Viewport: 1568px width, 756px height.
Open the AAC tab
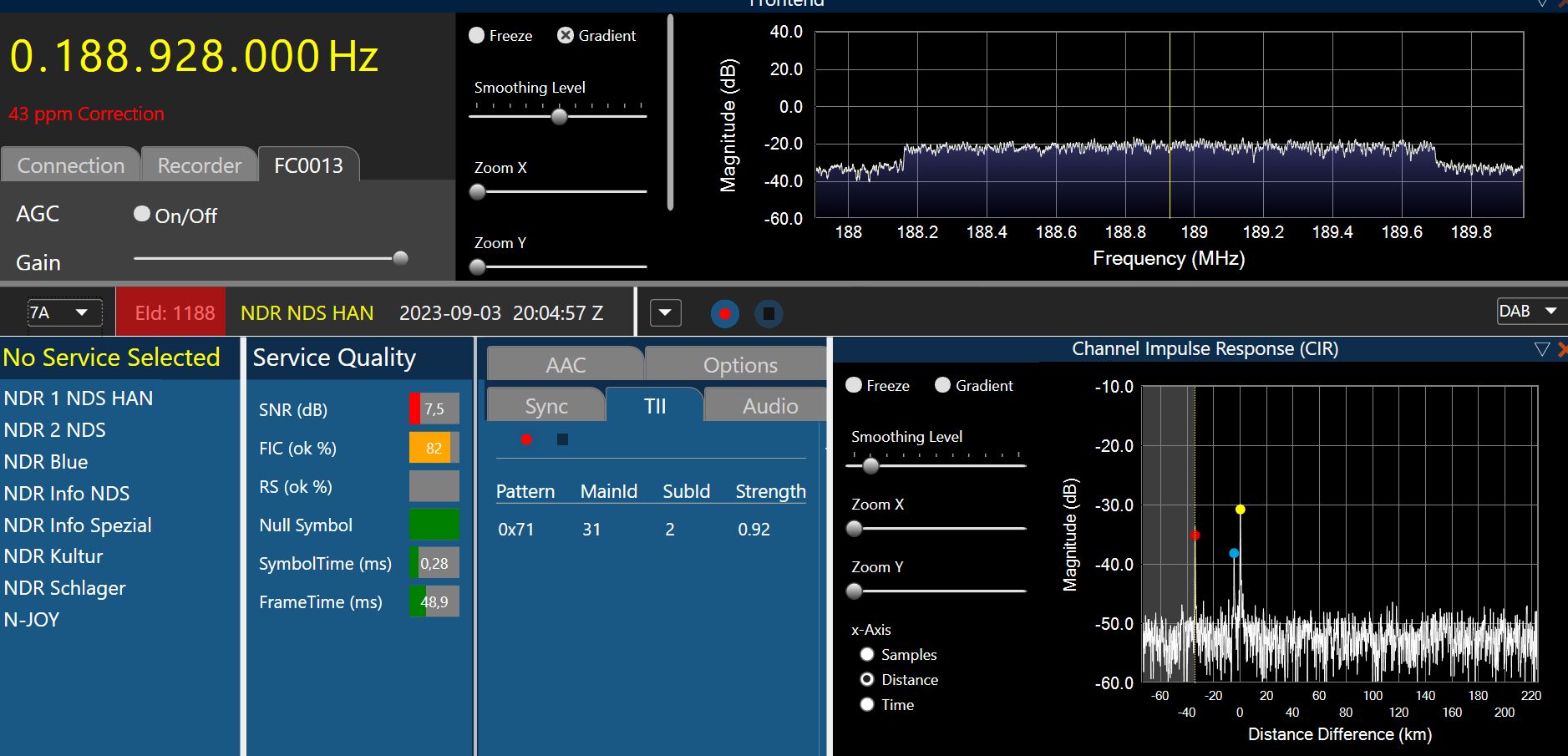click(566, 365)
